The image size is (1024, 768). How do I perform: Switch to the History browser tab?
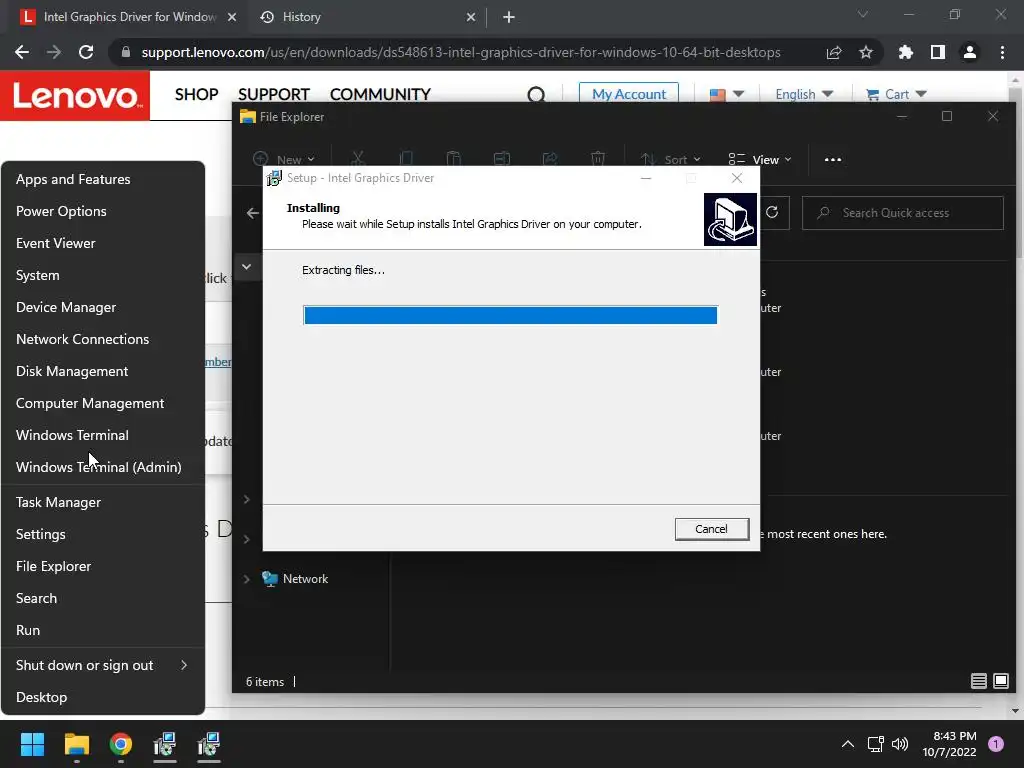point(368,17)
